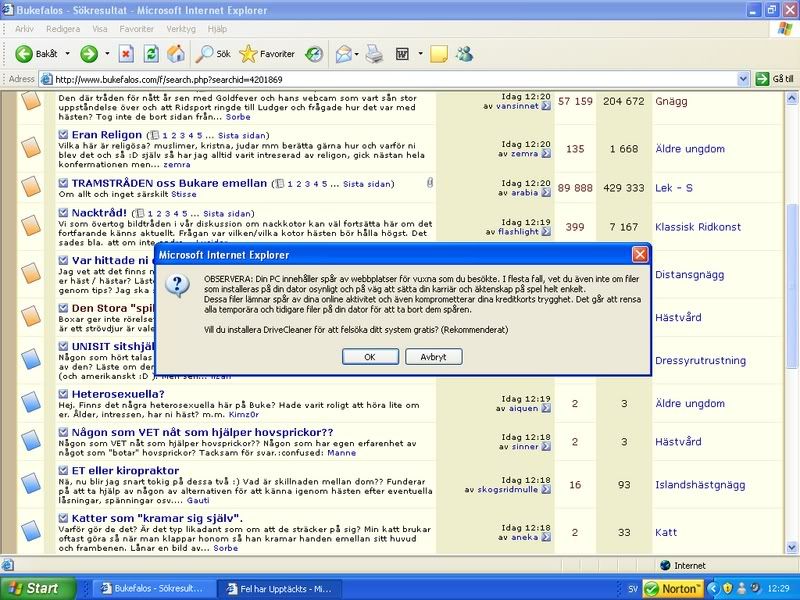The image size is (800, 600).
Task: Click the Edit with Word icon
Action: (x=402, y=54)
